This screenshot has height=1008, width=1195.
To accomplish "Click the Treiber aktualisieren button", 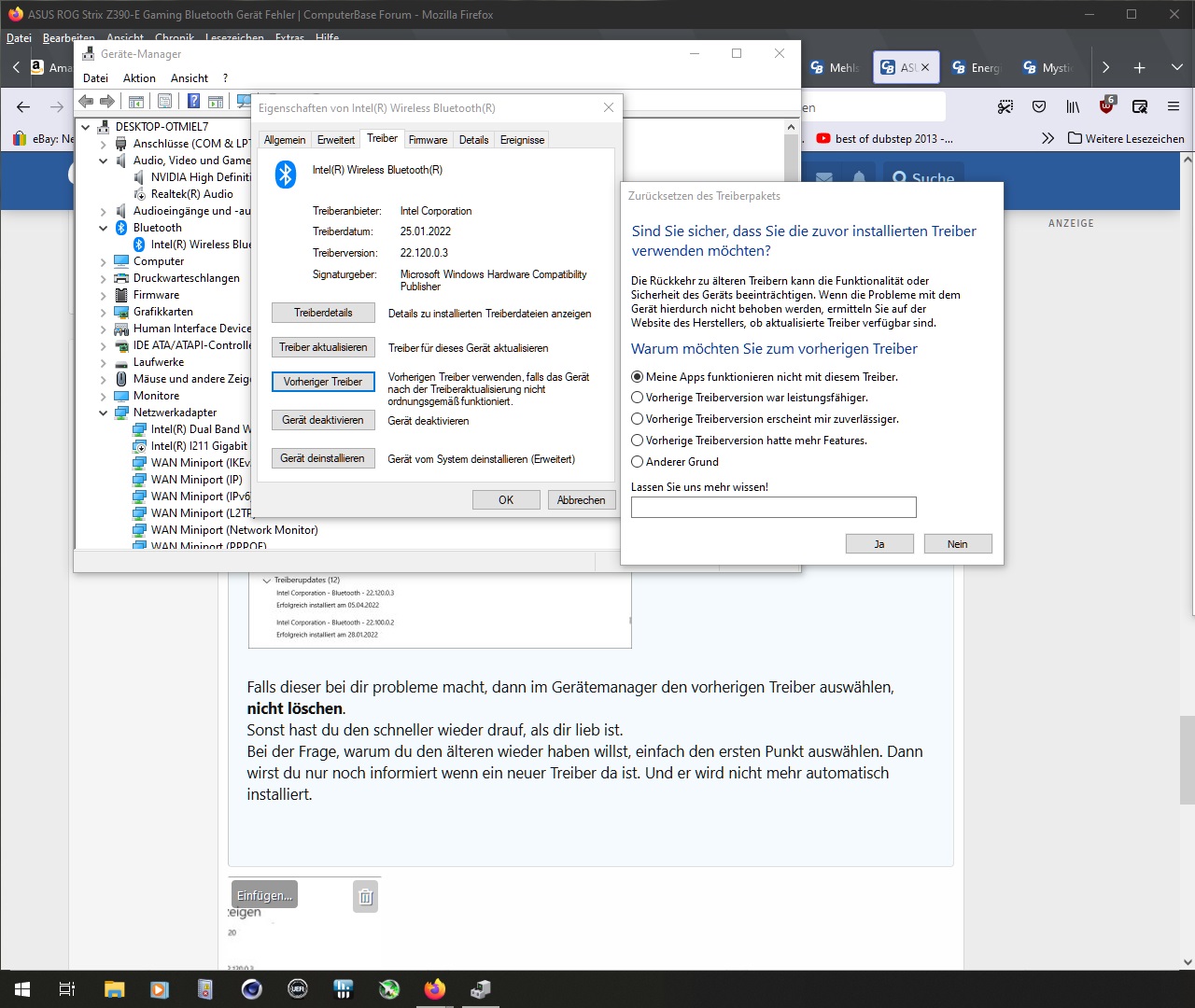I will (x=323, y=347).
